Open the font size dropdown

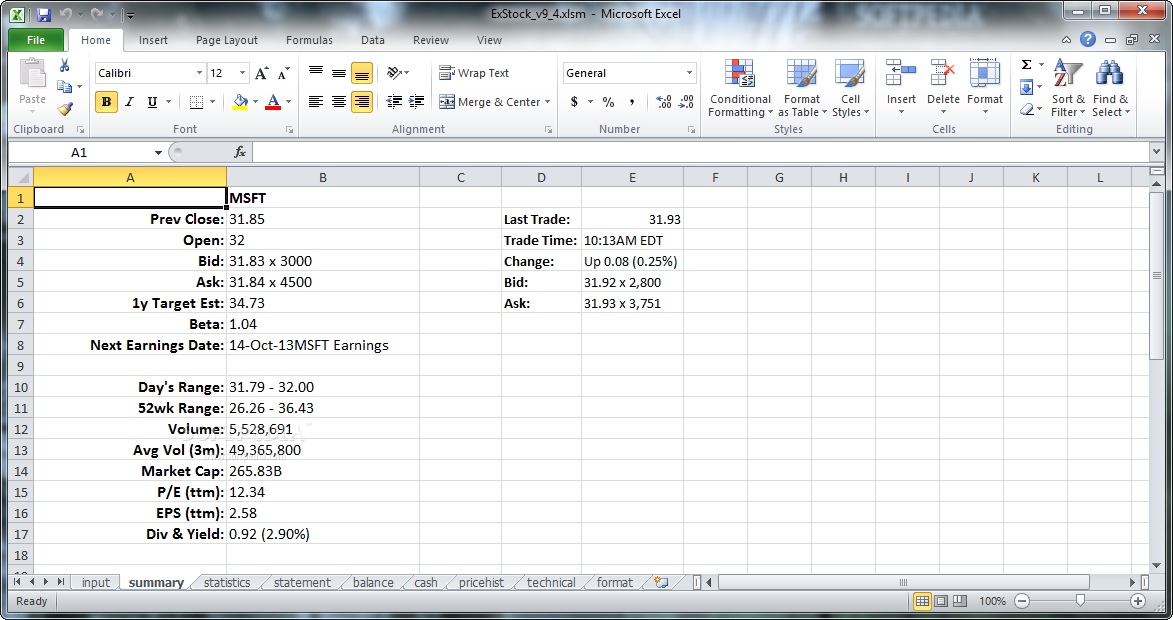pos(242,73)
